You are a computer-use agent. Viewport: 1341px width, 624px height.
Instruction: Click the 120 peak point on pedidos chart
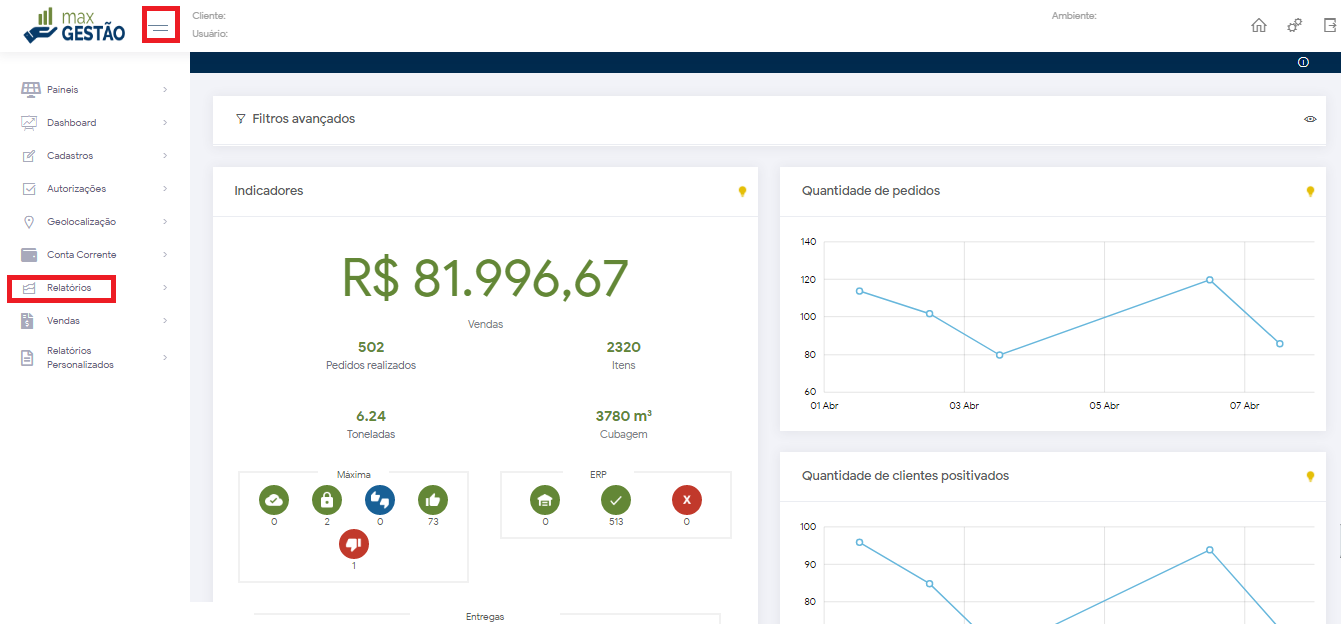click(x=1209, y=280)
